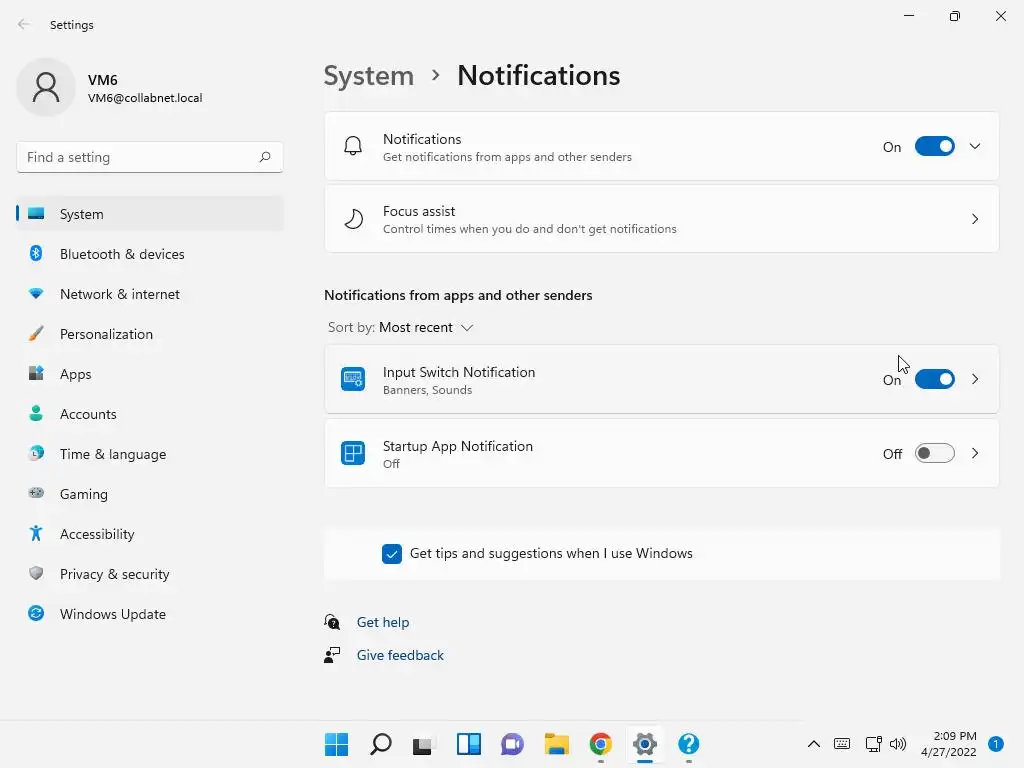Screen dimensions: 1024x768
Task: Open the Personalization settings category
Action: pyautogui.click(x=106, y=334)
